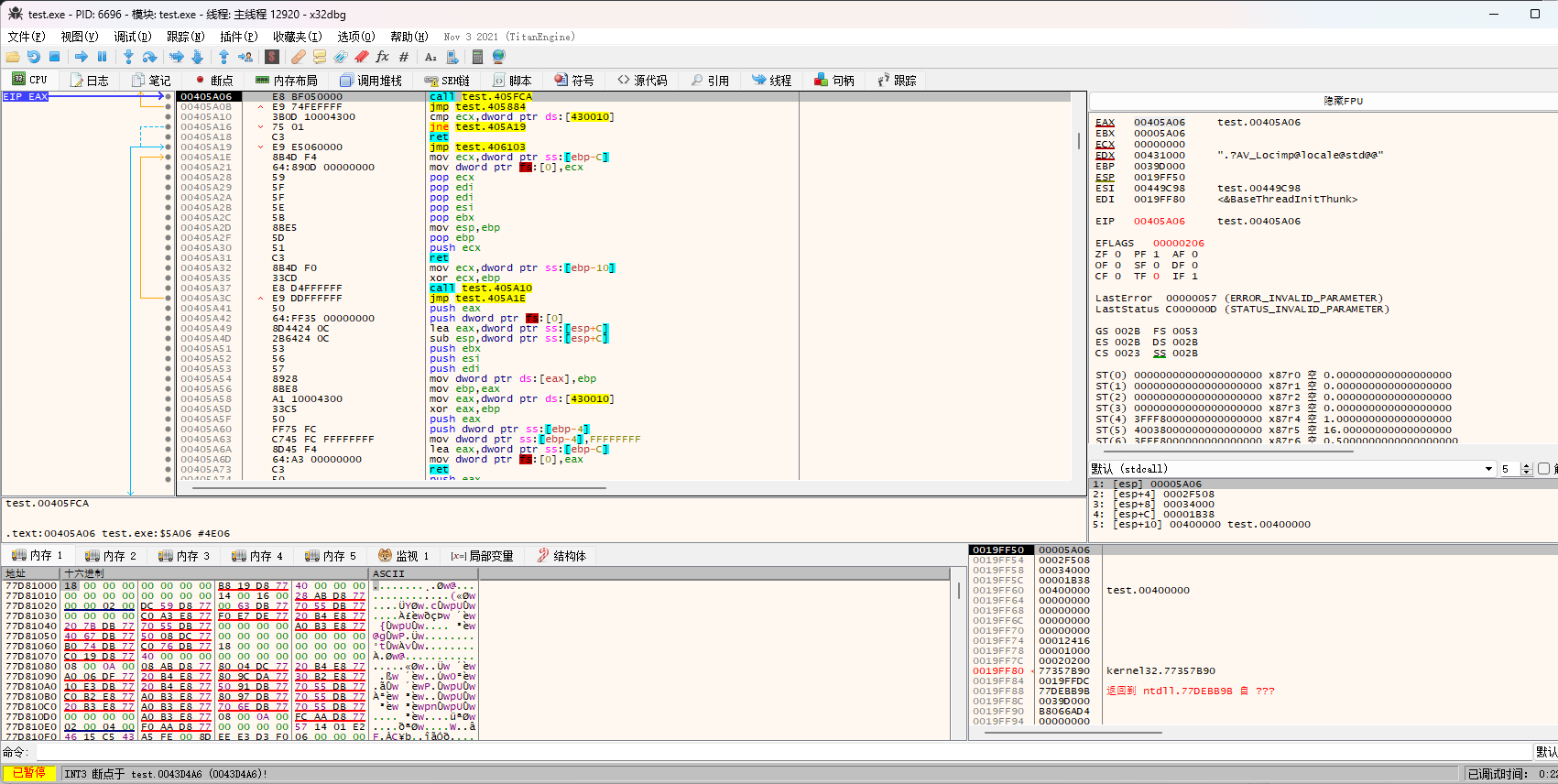The image size is (1558, 784).
Task: Click the 已暂停 paused status label
Action: [x=29, y=773]
